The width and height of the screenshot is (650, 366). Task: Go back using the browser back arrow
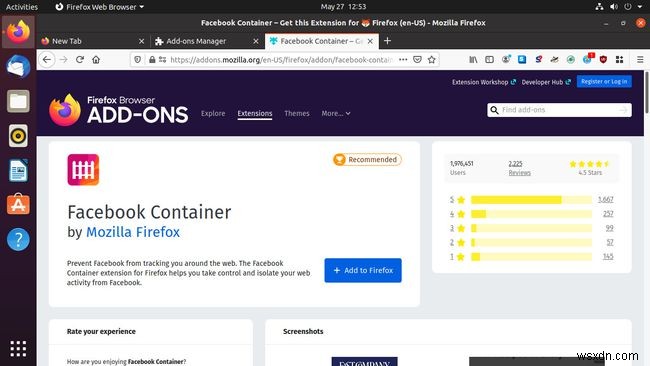click(47, 60)
